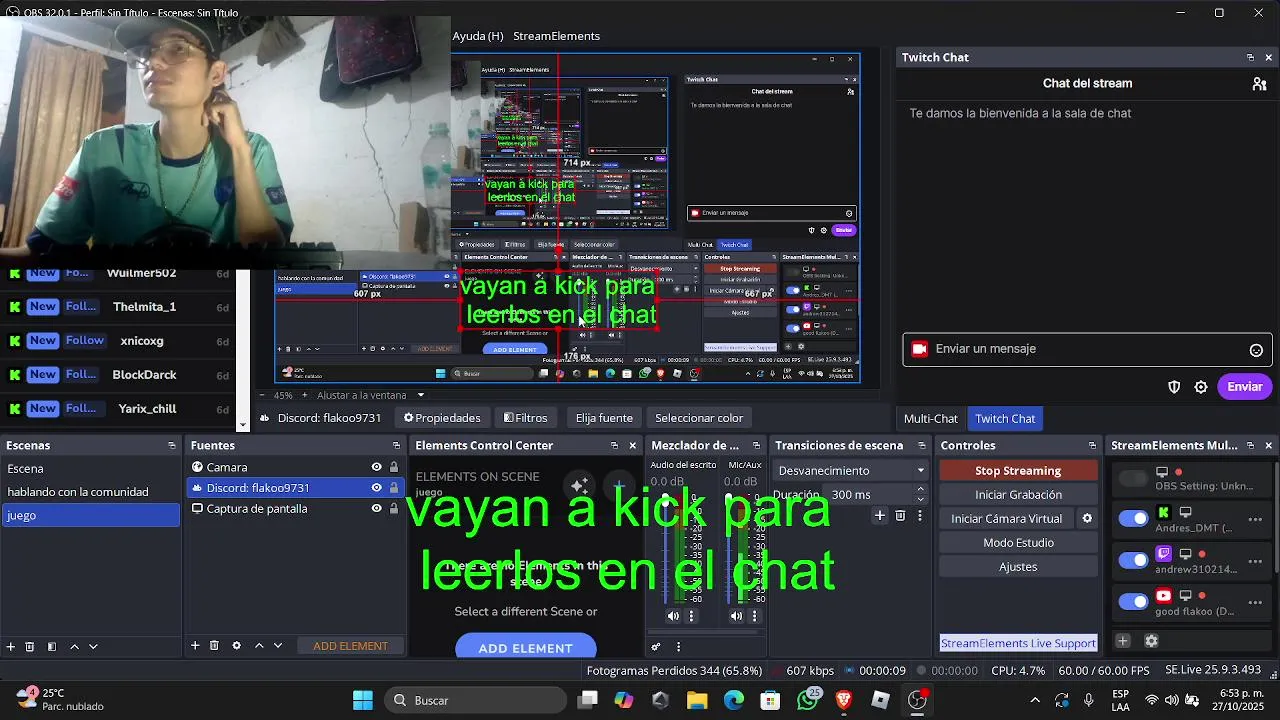Screen dimensions: 1280x720
Task: Toggle lock on Camara source
Action: [394, 467]
